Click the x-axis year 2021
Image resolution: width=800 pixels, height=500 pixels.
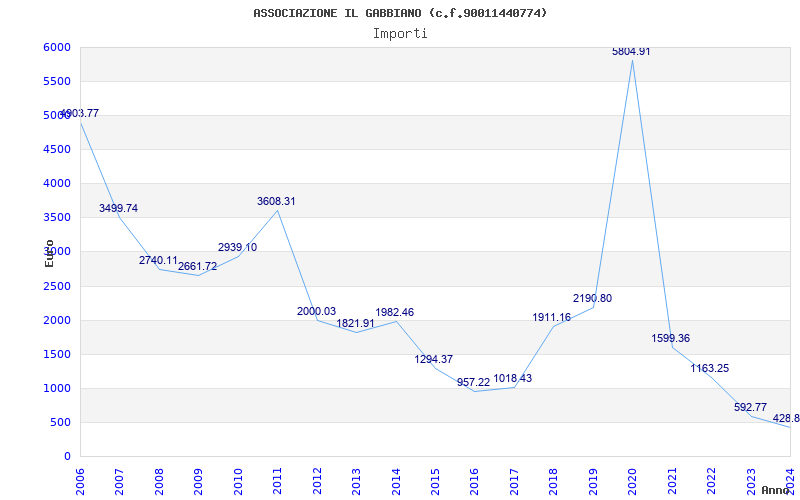tap(672, 481)
